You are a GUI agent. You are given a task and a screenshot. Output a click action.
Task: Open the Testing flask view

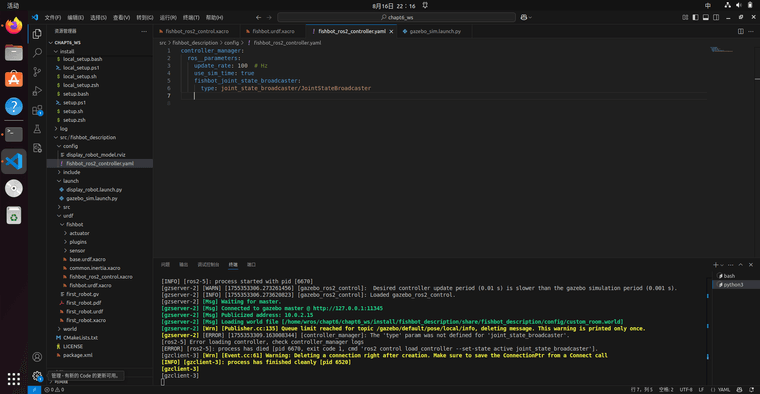[x=37, y=129]
